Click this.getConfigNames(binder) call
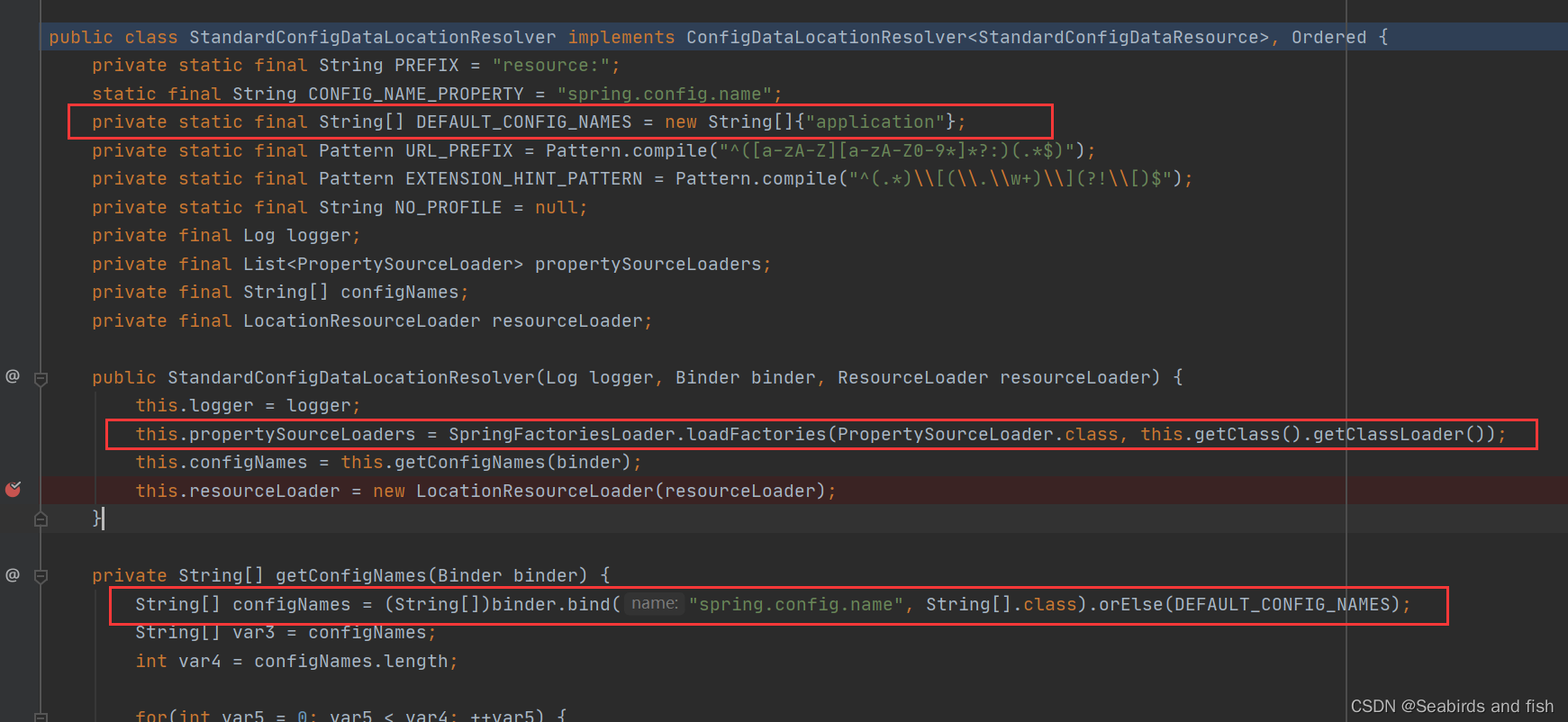Viewport: 1568px width, 722px height. pyautogui.click(x=486, y=462)
